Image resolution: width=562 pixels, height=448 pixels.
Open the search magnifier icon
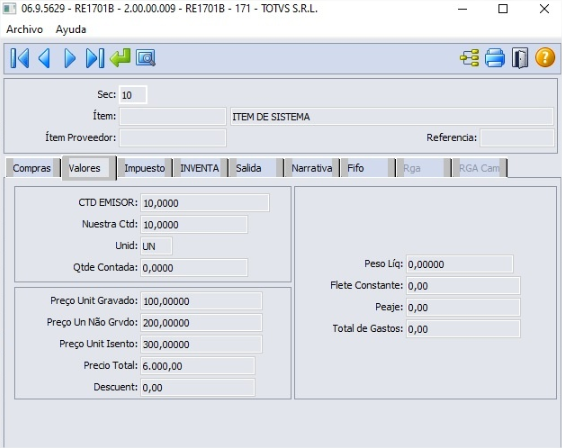click(x=146, y=58)
